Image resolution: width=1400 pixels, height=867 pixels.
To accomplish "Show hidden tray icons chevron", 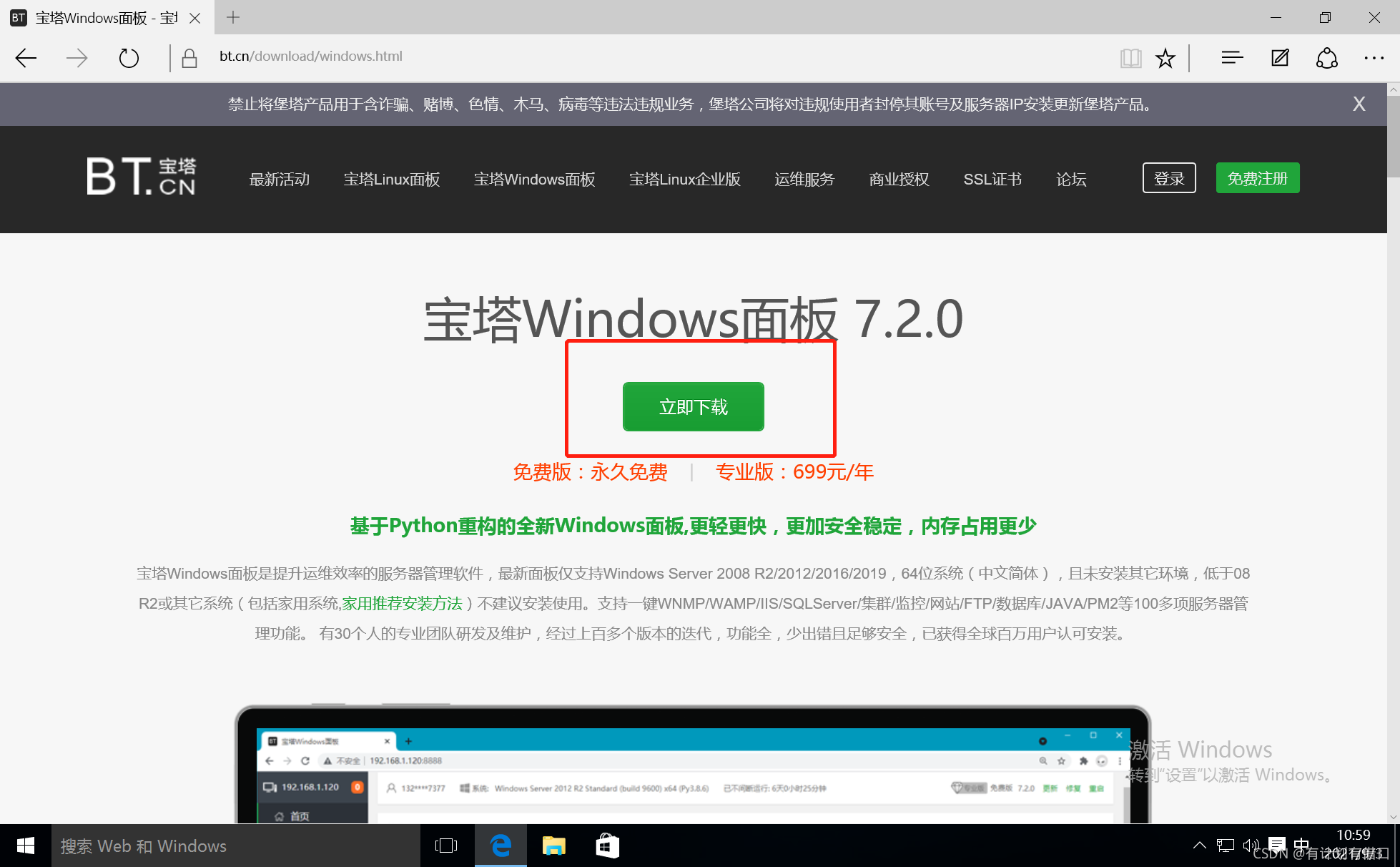I will point(1200,846).
